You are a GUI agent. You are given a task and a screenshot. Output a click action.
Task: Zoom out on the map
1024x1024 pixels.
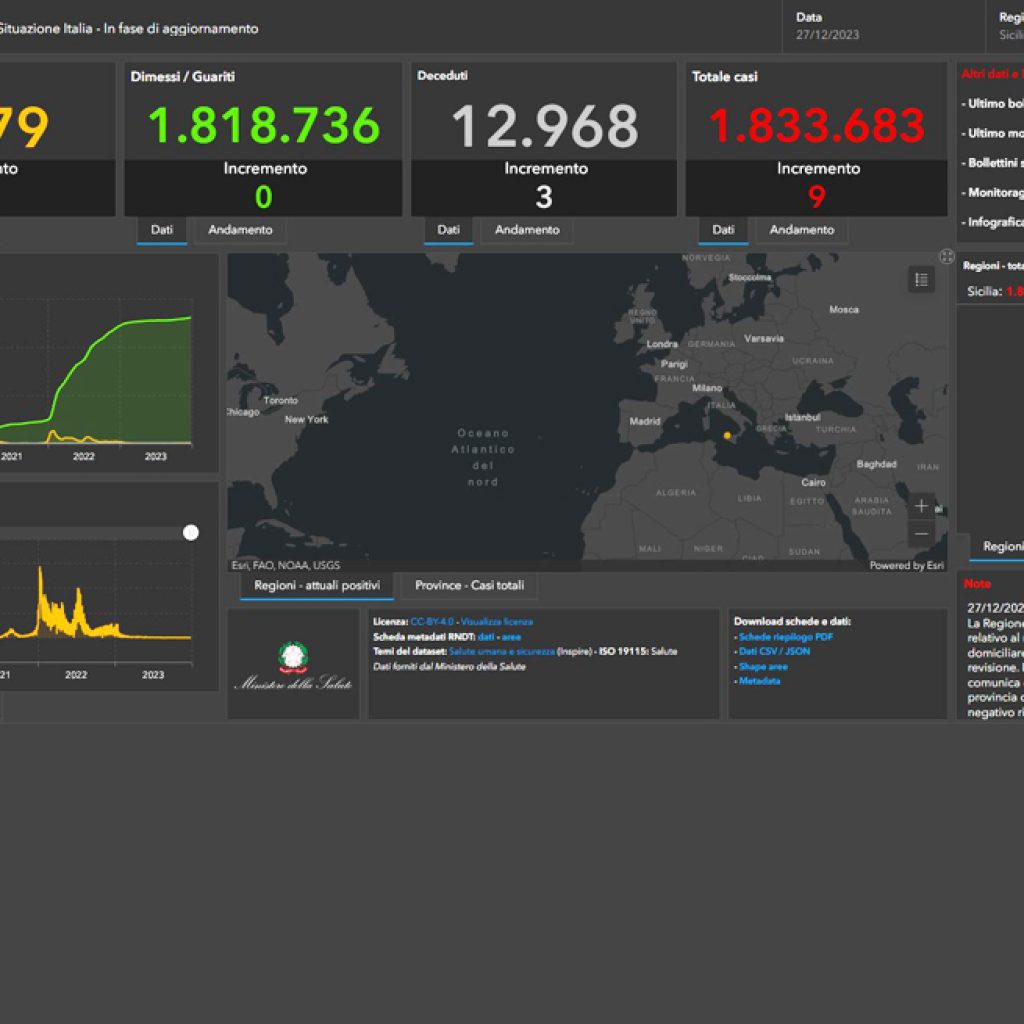[921, 534]
